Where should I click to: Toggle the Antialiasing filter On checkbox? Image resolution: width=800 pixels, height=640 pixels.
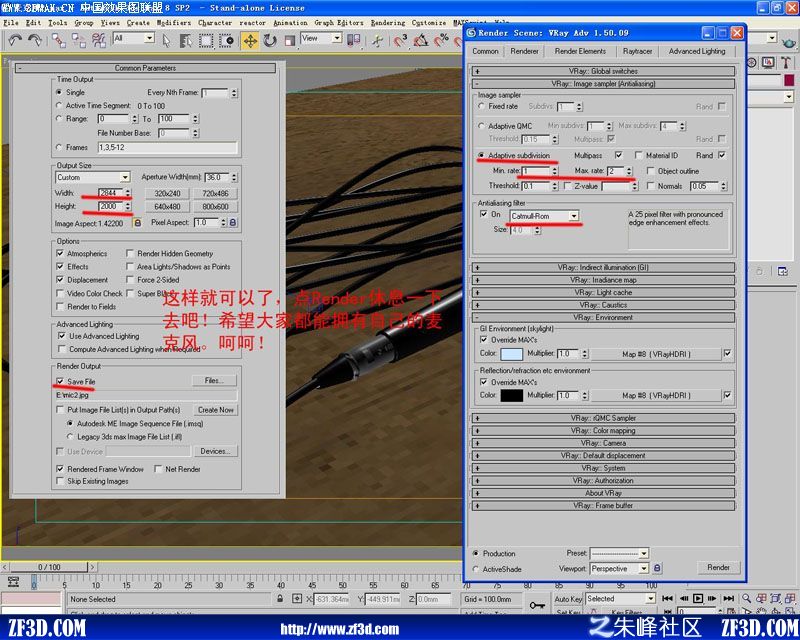point(484,214)
